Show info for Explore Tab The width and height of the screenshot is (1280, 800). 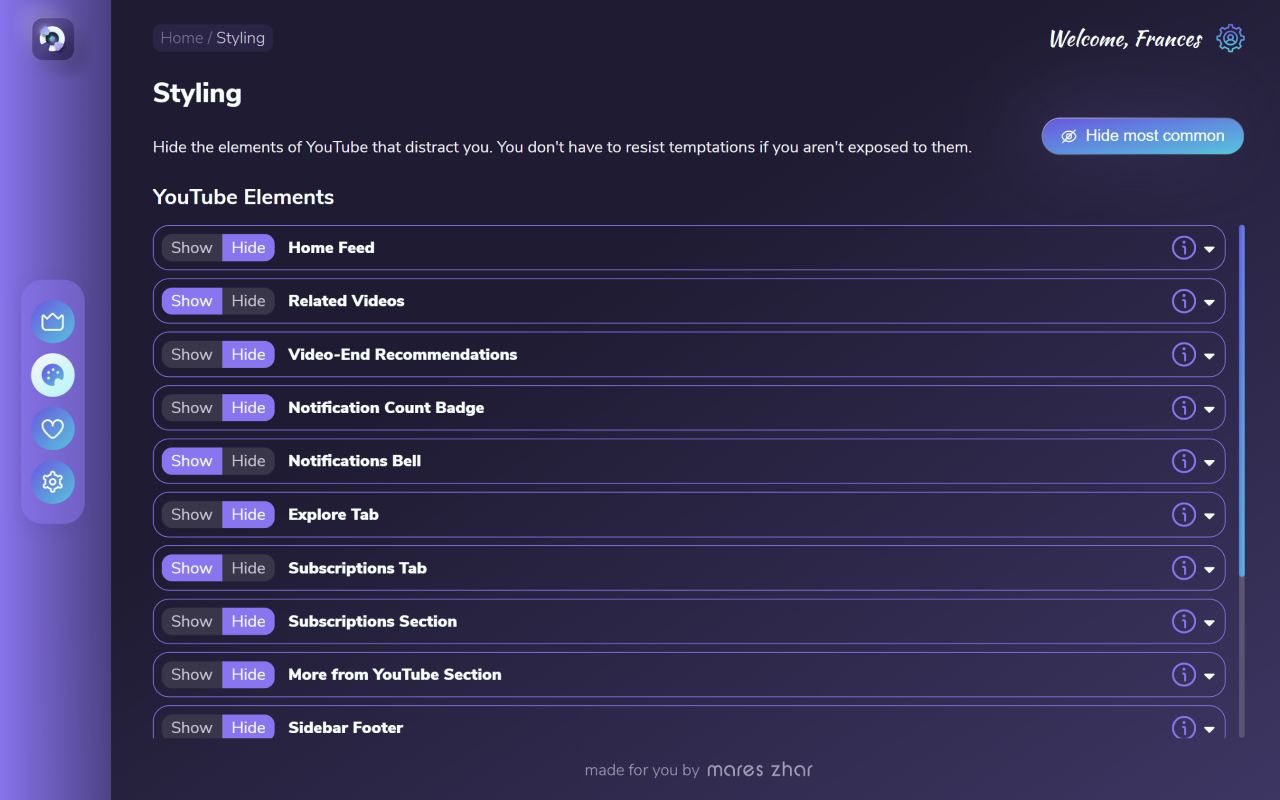pos(1184,515)
